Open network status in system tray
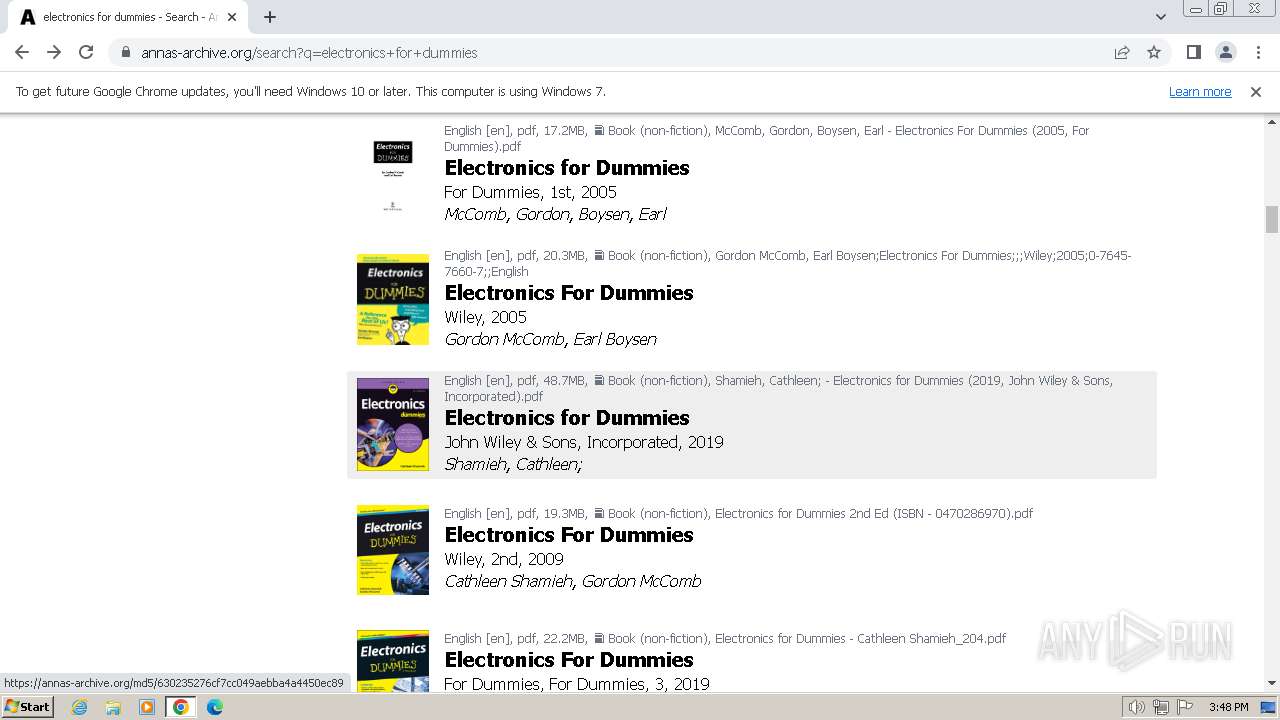 (1161, 707)
